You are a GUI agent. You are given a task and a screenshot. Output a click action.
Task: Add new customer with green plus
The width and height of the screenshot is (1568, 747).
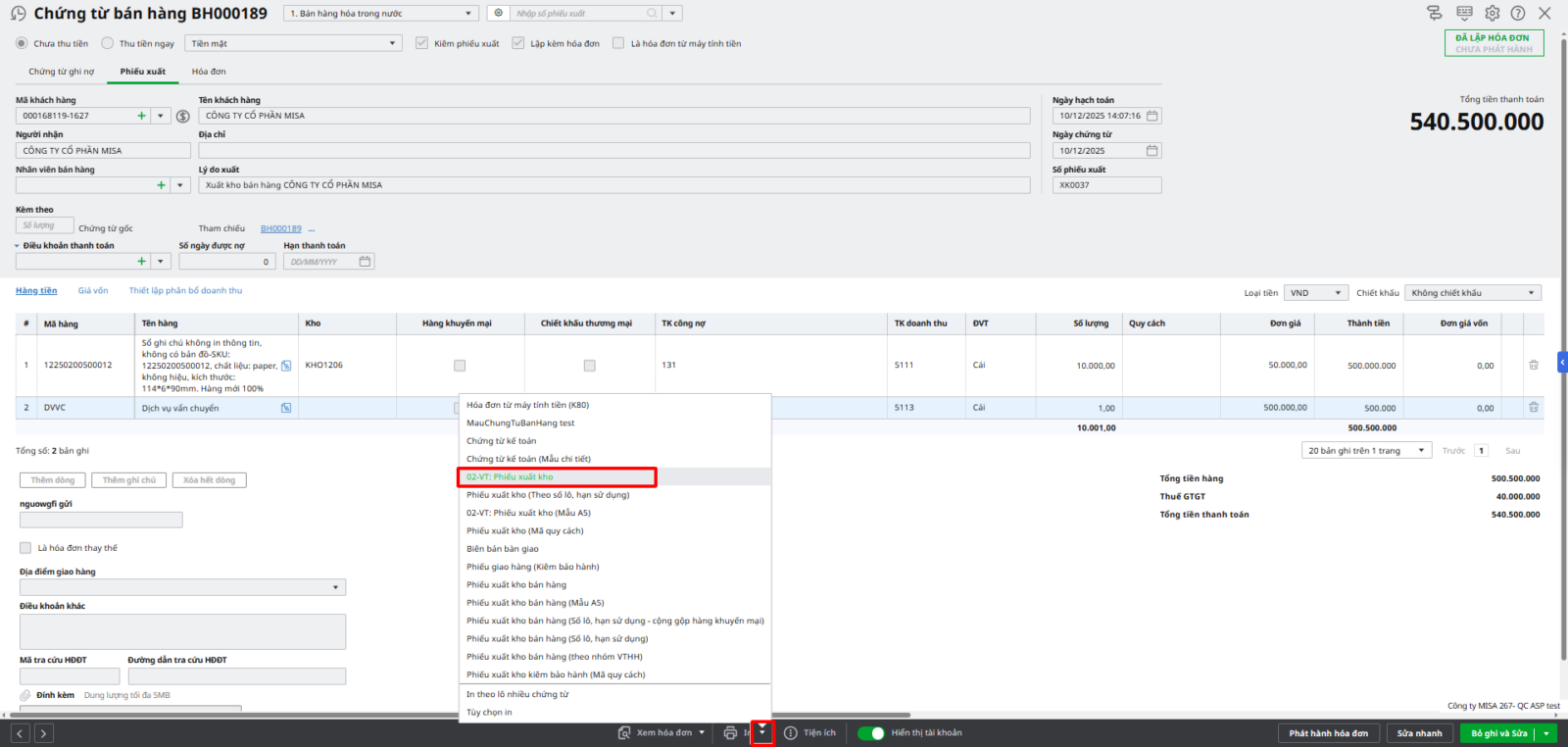coord(141,116)
